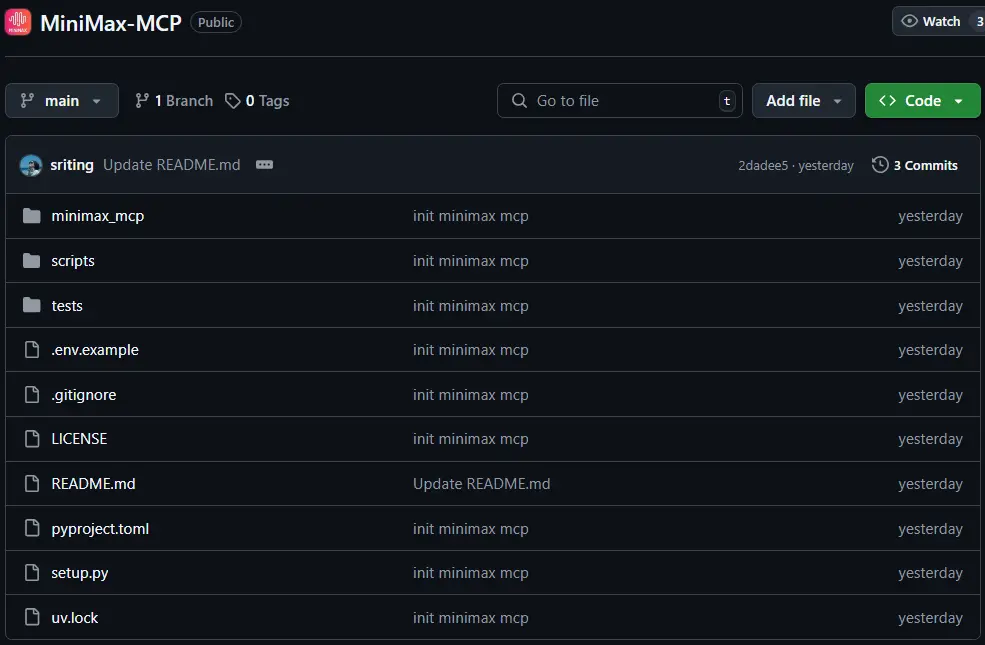
Task: View the 1 Branch list
Action: tap(174, 101)
